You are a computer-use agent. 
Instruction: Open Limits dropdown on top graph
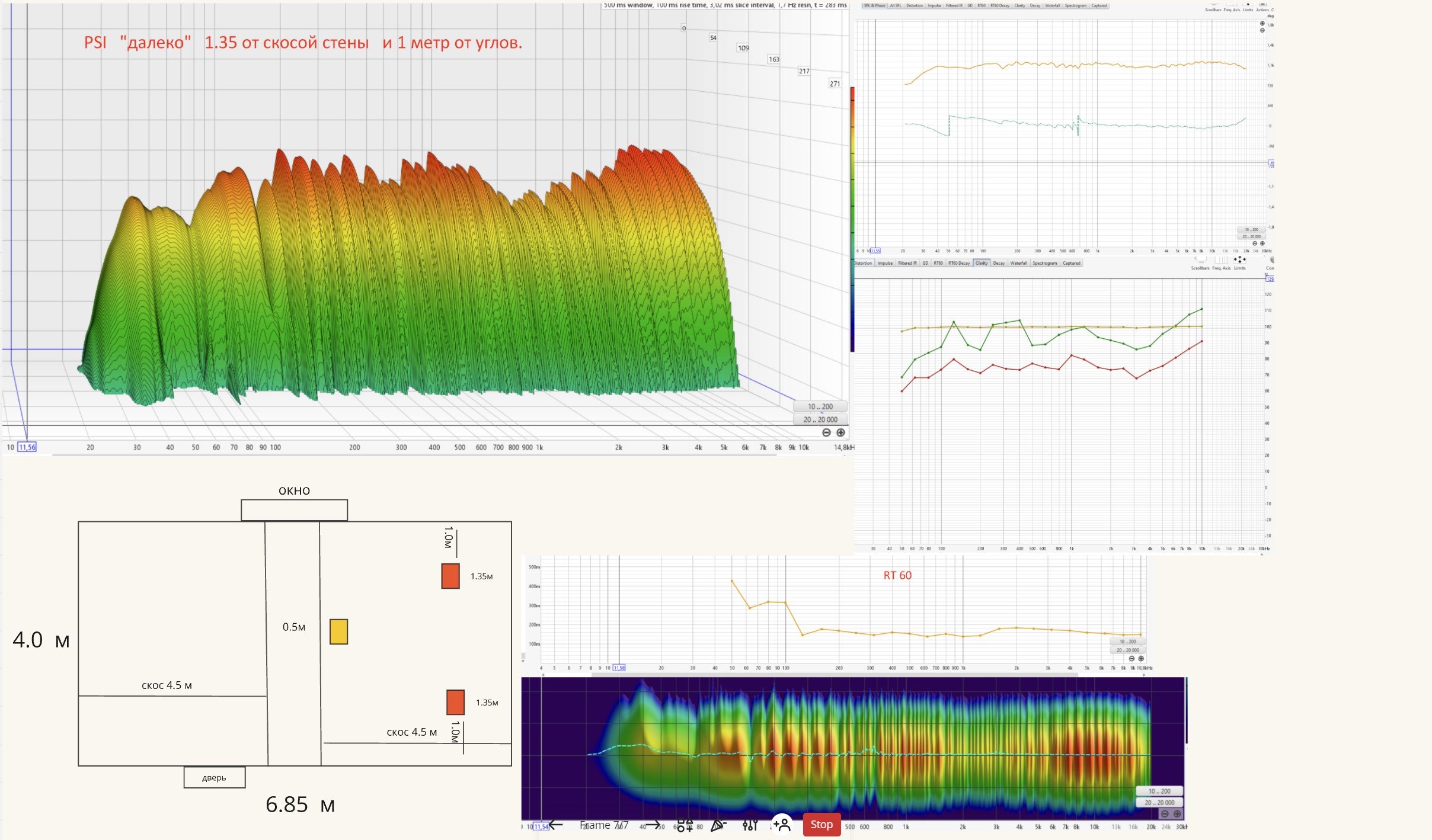click(1248, 5)
